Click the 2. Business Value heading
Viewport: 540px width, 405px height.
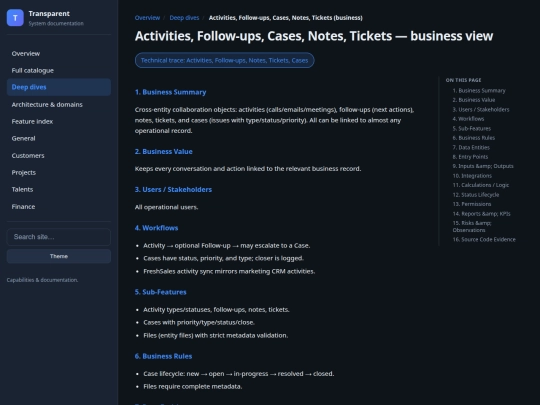(x=164, y=151)
